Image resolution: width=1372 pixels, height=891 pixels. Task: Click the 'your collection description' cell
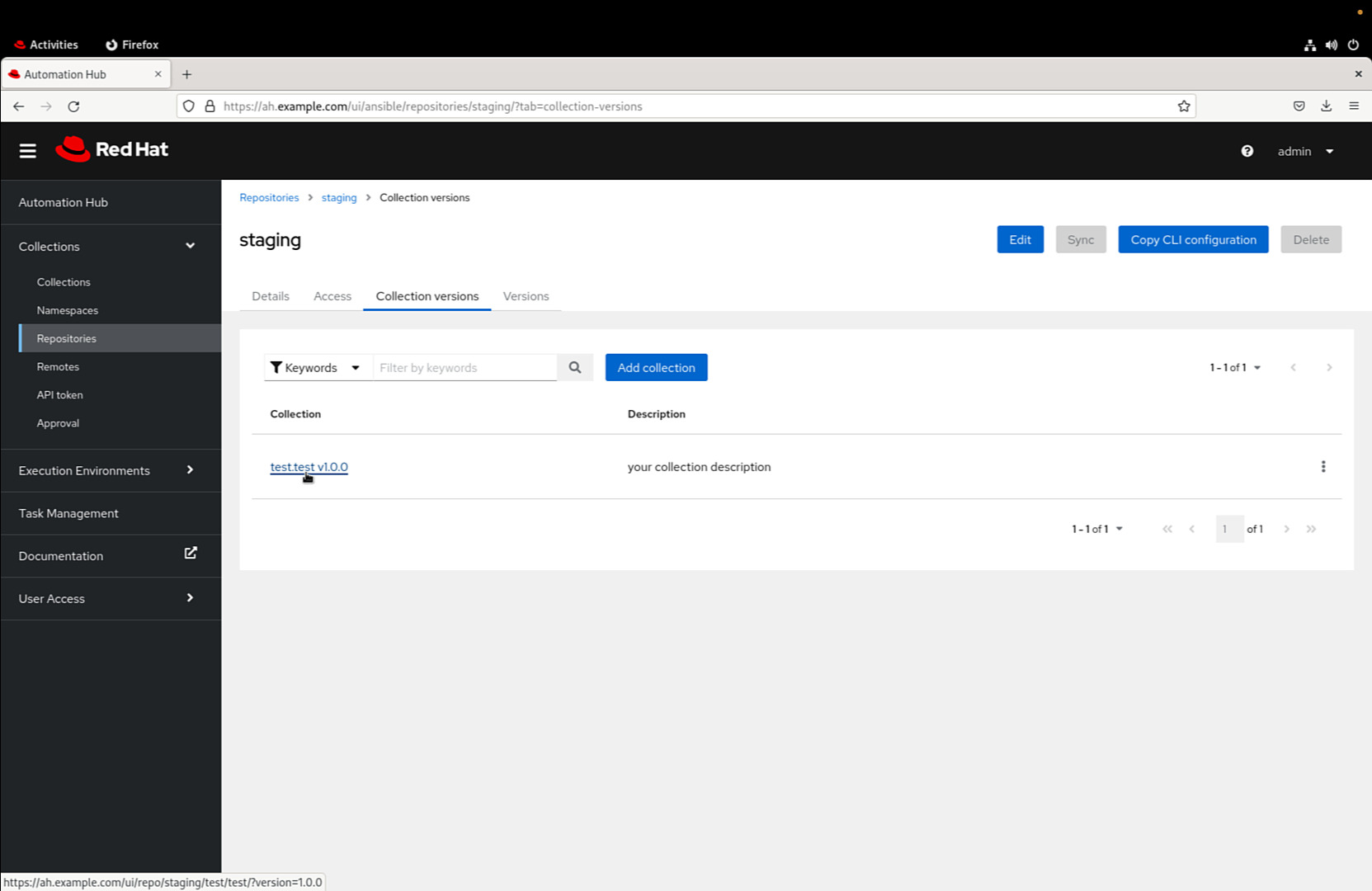699,466
